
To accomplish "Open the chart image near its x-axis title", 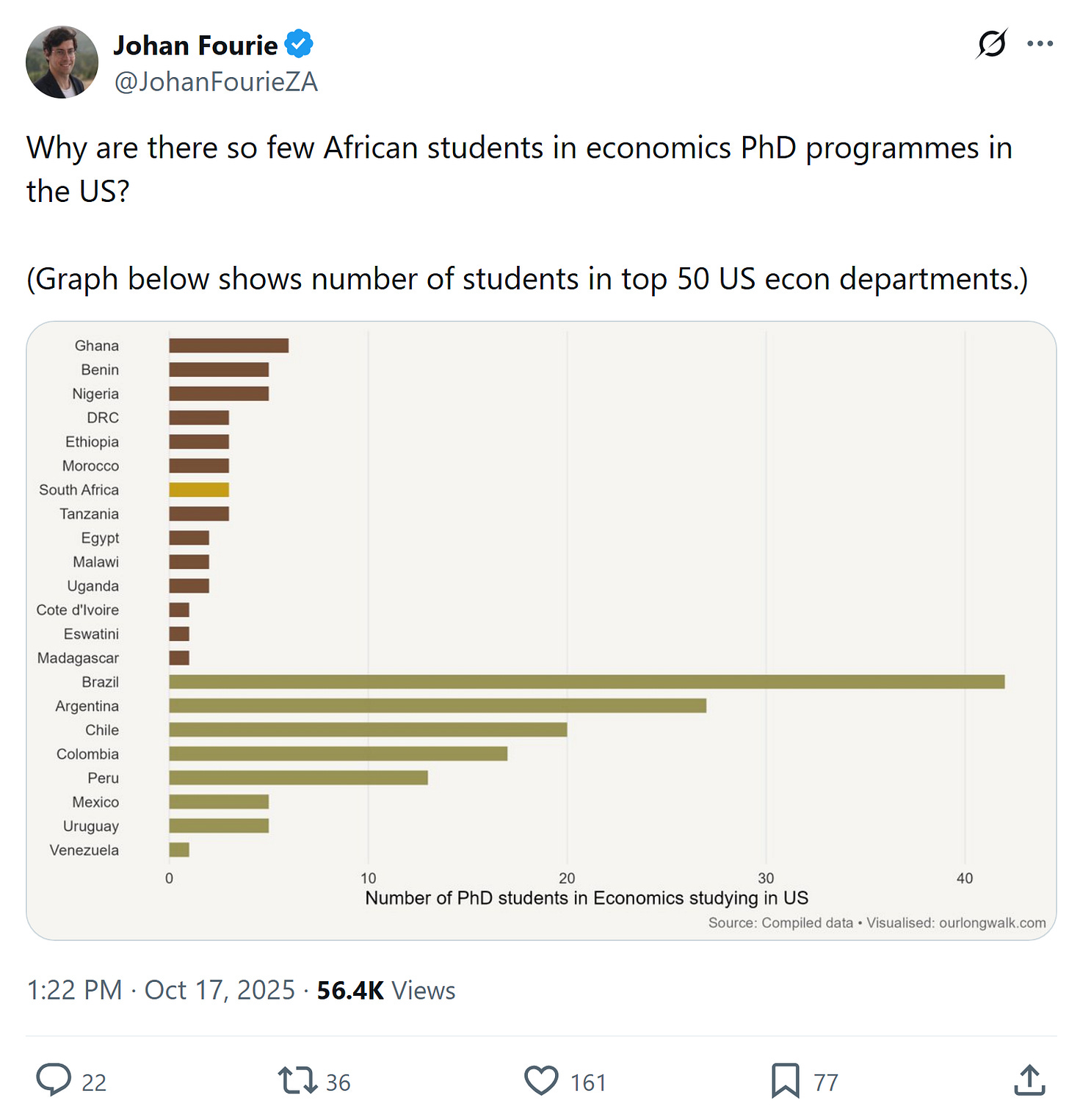I will (x=587, y=898).
